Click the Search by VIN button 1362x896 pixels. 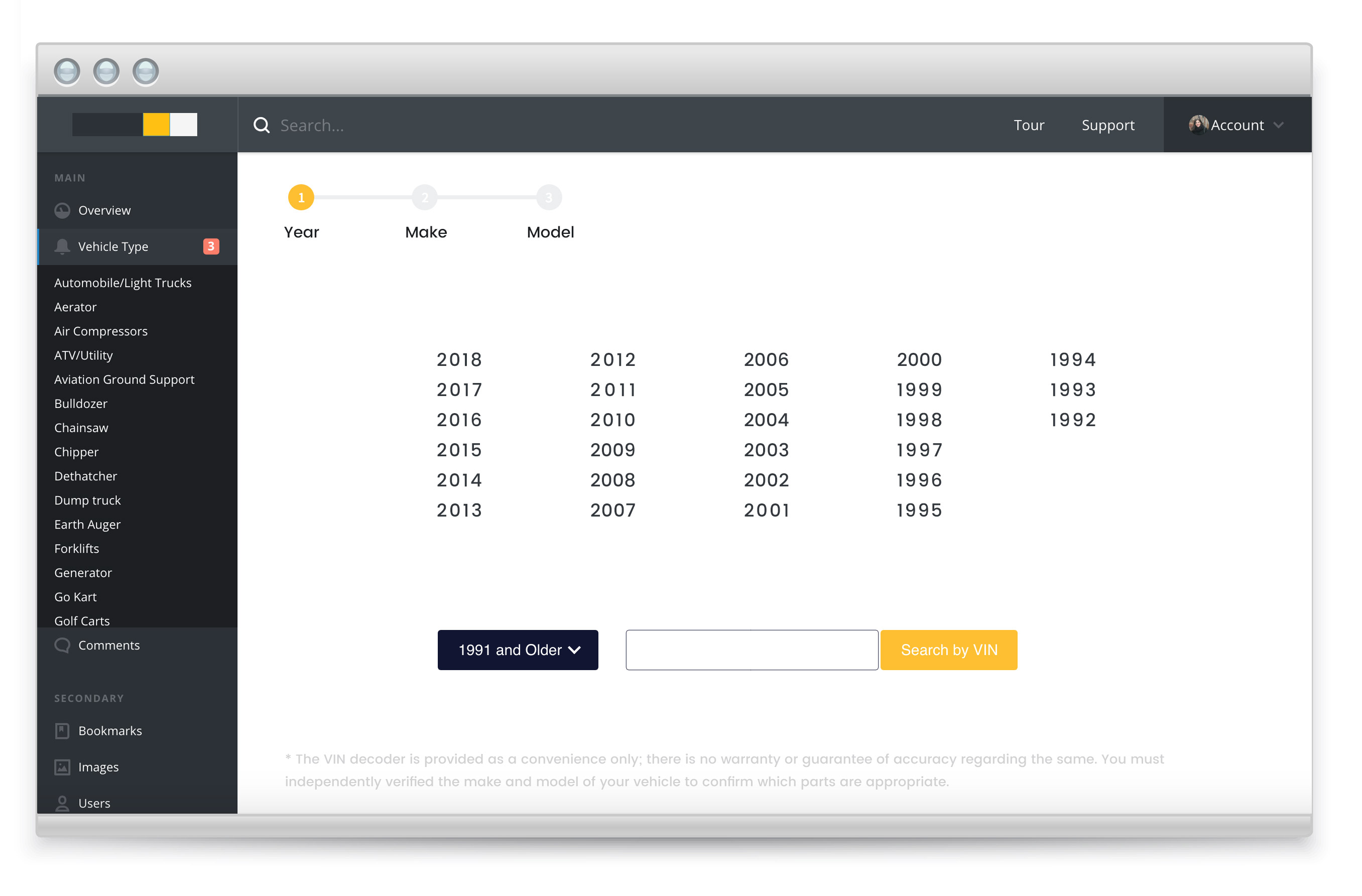coord(948,649)
